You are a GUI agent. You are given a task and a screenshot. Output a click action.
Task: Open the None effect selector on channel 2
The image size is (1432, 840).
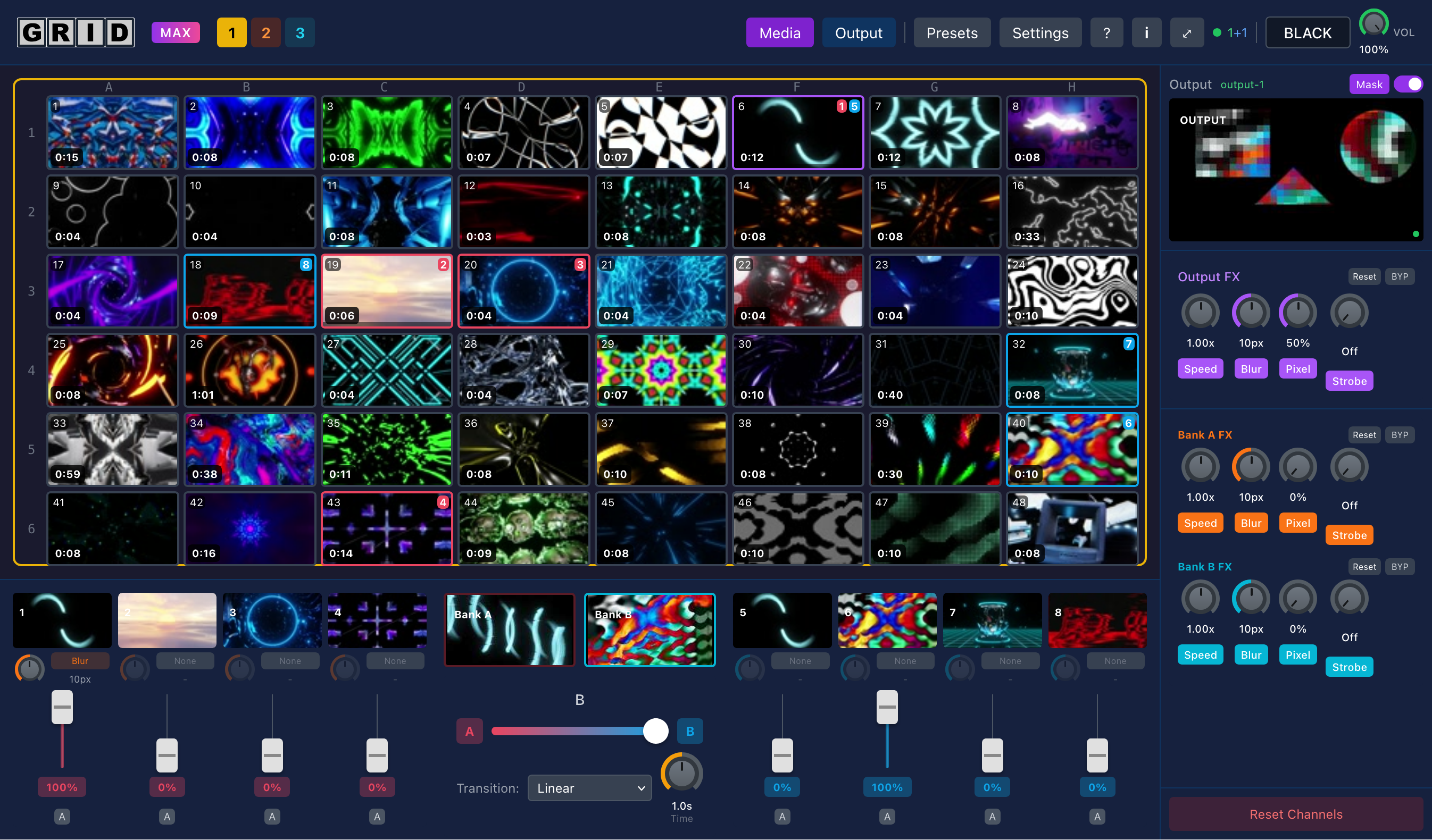[x=185, y=660]
